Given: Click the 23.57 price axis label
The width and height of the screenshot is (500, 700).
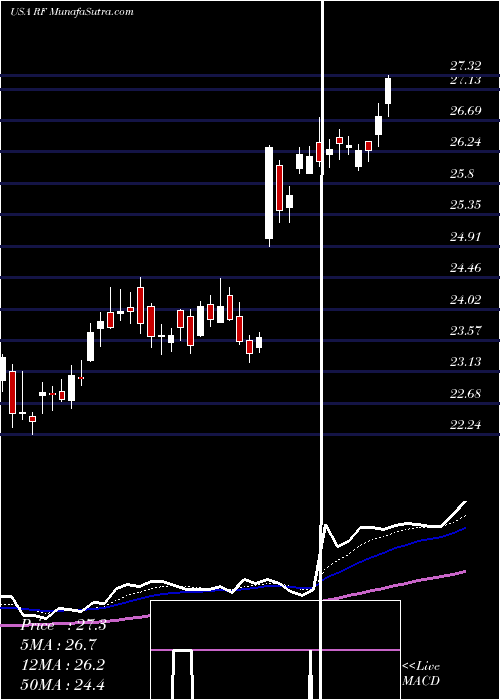Looking at the screenshot, I should [465, 331].
